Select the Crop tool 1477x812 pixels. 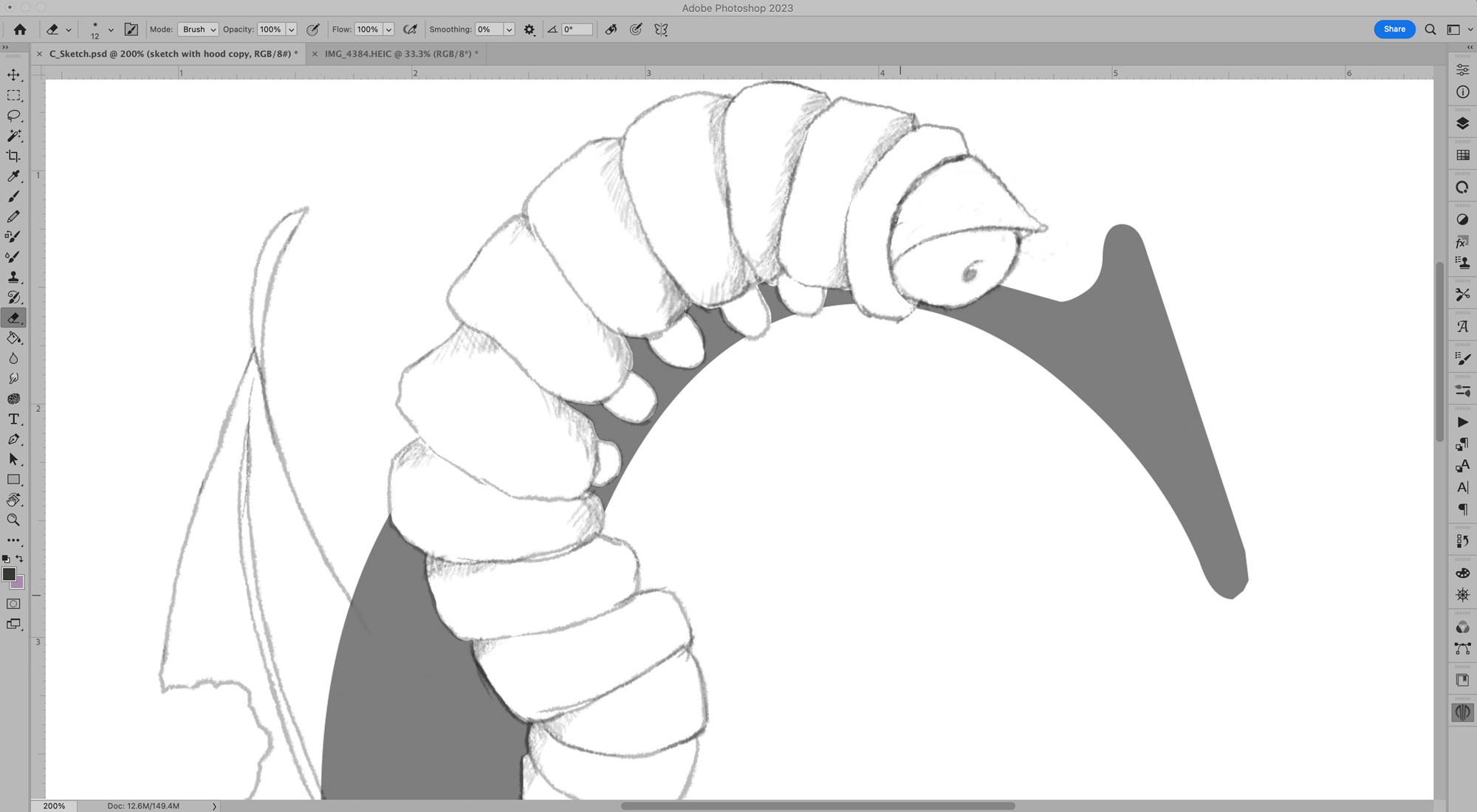[x=13, y=156]
